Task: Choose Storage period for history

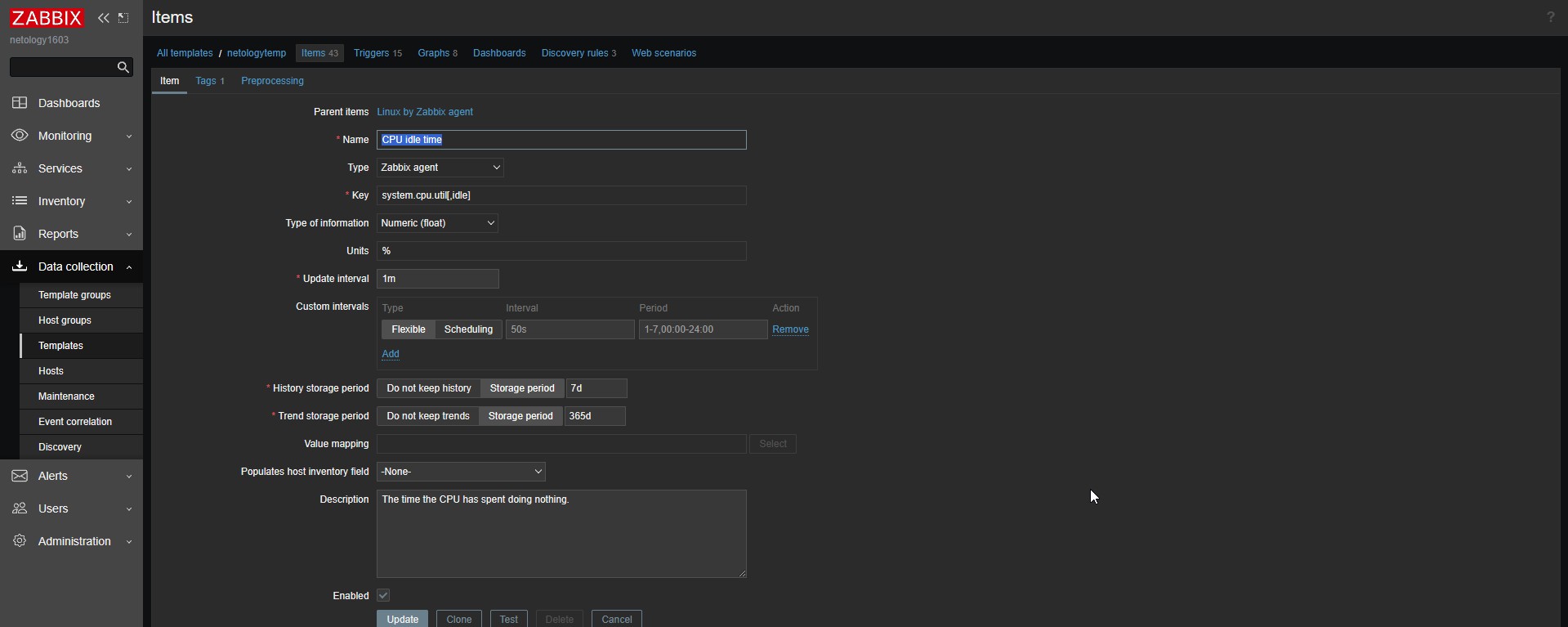Action: pyautogui.click(x=522, y=388)
